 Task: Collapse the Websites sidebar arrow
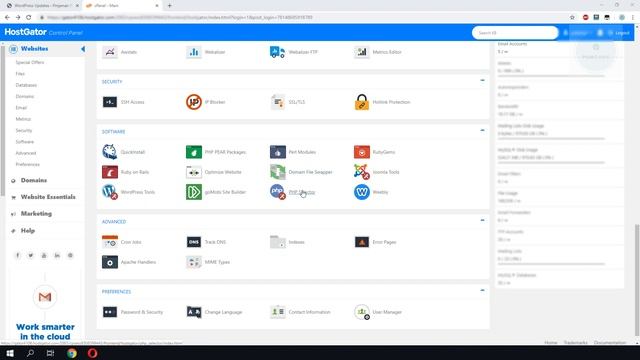[x=83, y=49]
